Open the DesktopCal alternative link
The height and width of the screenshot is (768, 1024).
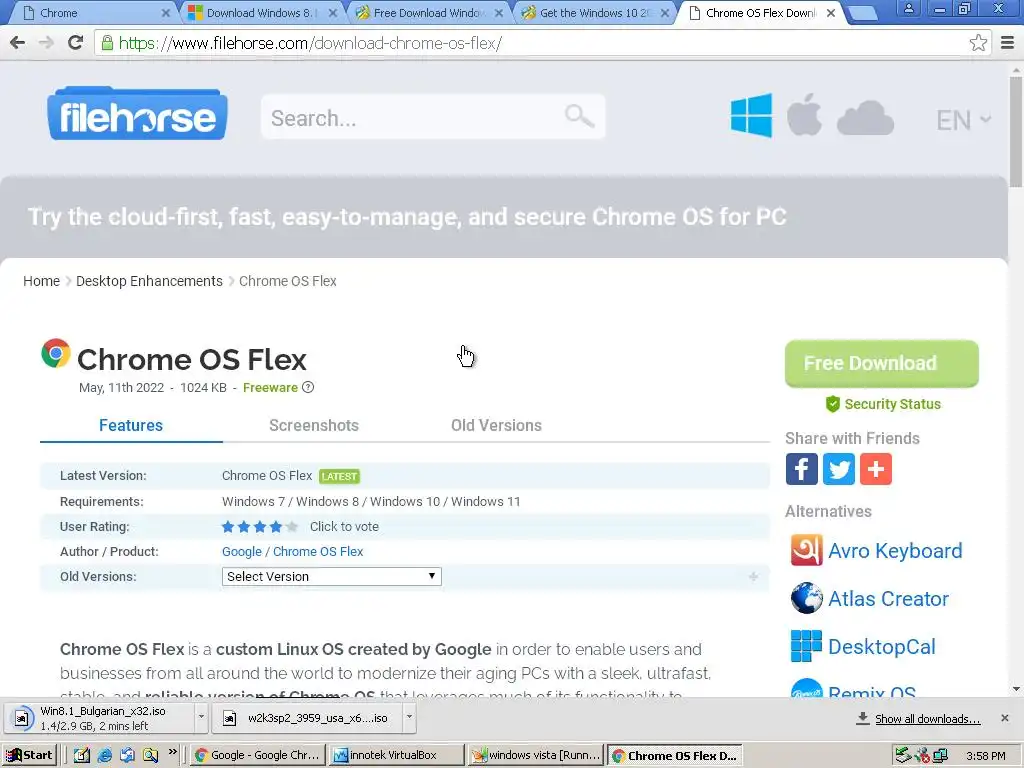pos(882,647)
